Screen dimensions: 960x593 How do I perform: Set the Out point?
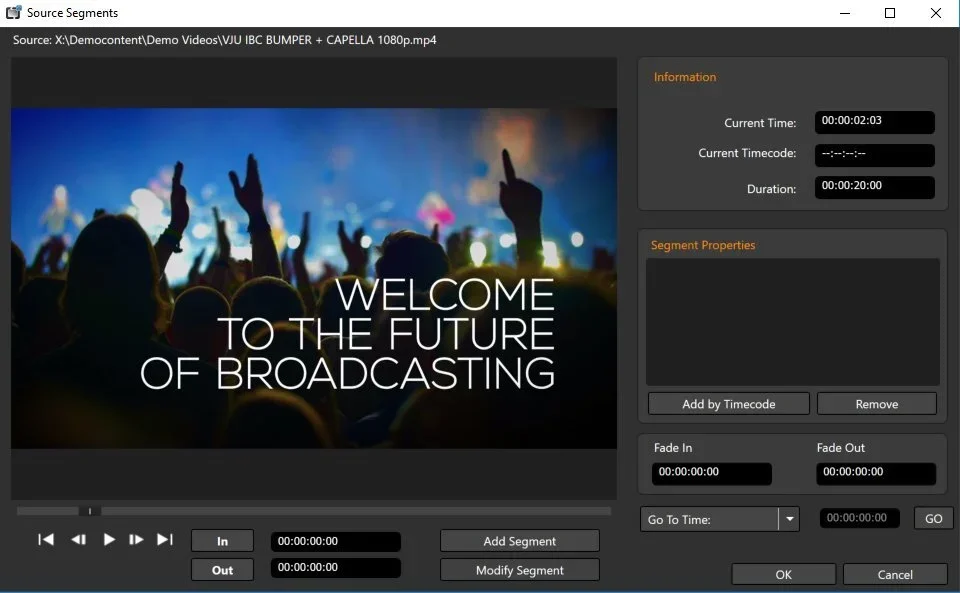[222, 570]
